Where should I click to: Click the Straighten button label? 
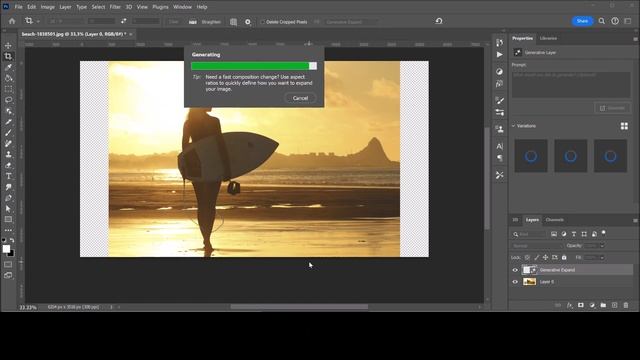pyautogui.click(x=211, y=22)
